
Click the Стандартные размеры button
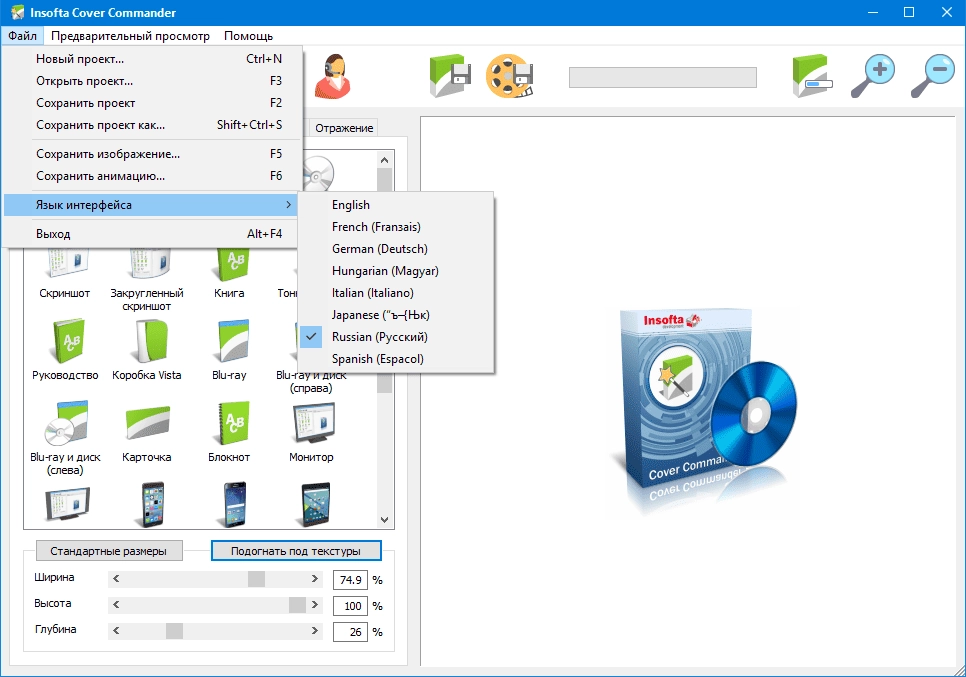108,551
